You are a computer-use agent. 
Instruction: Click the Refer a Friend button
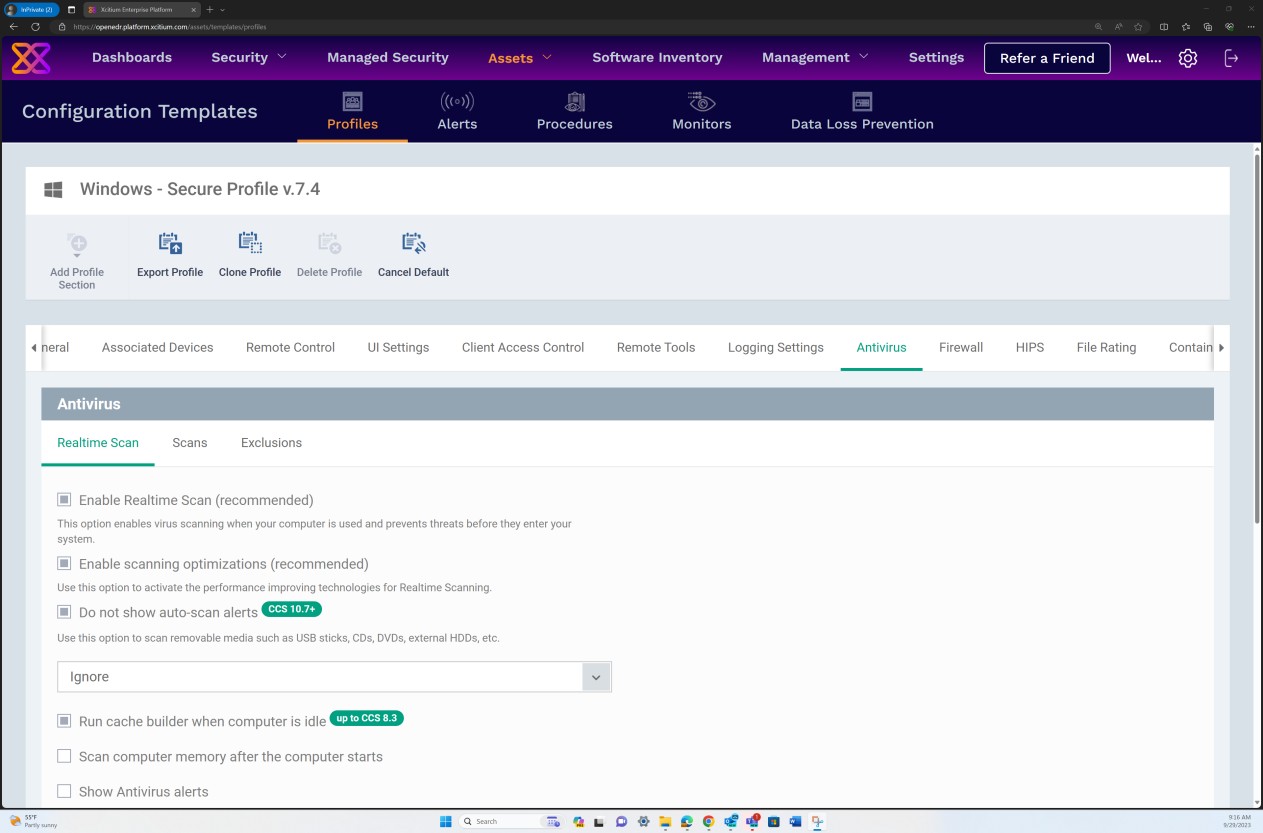coord(1047,58)
